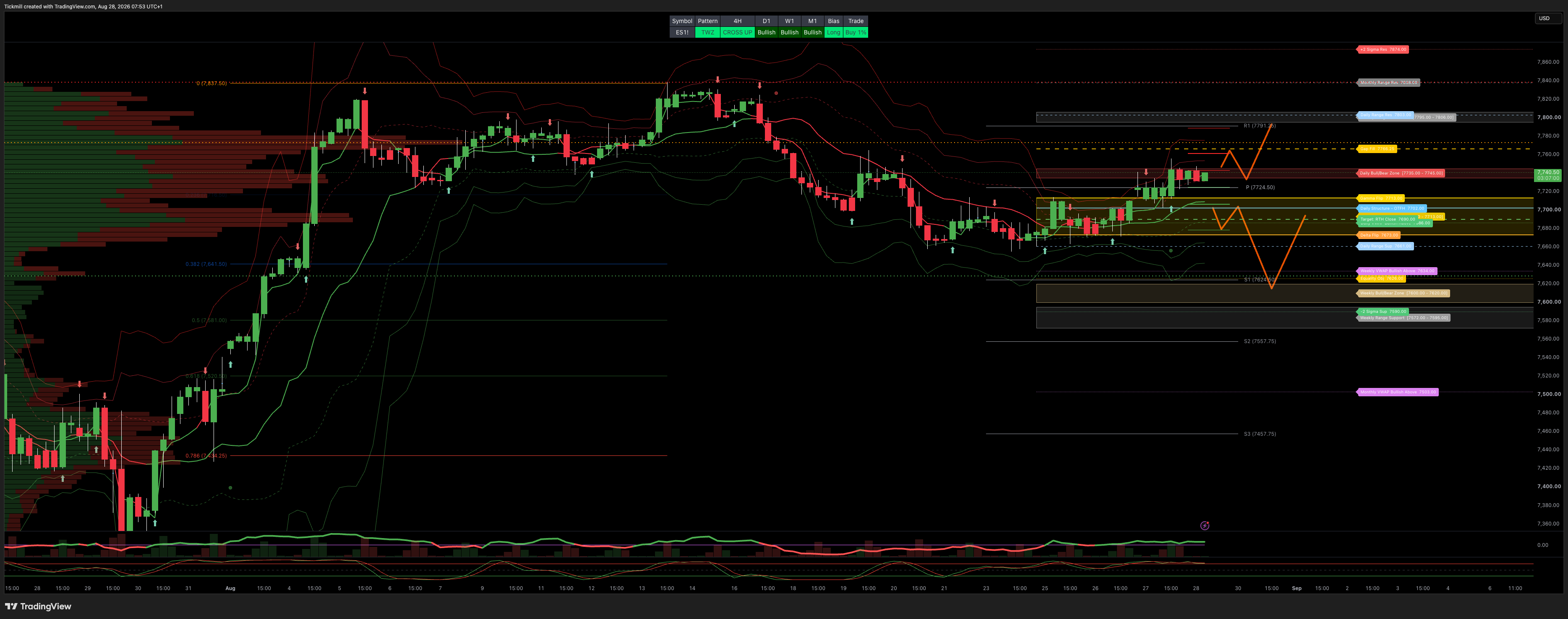1568x619 pixels.
Task: Click the R1 (7791.25) pivot label
Action: click(1259, 126)
